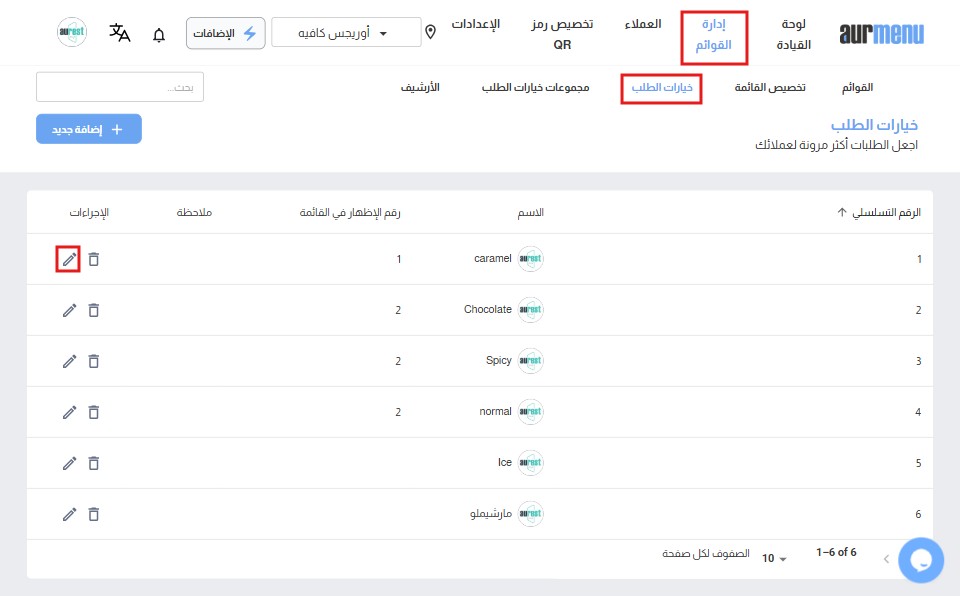This screenshot has height=596, width=960.
Task: Edit the caramel option with pencil icon
Action: tap(69, 259)
